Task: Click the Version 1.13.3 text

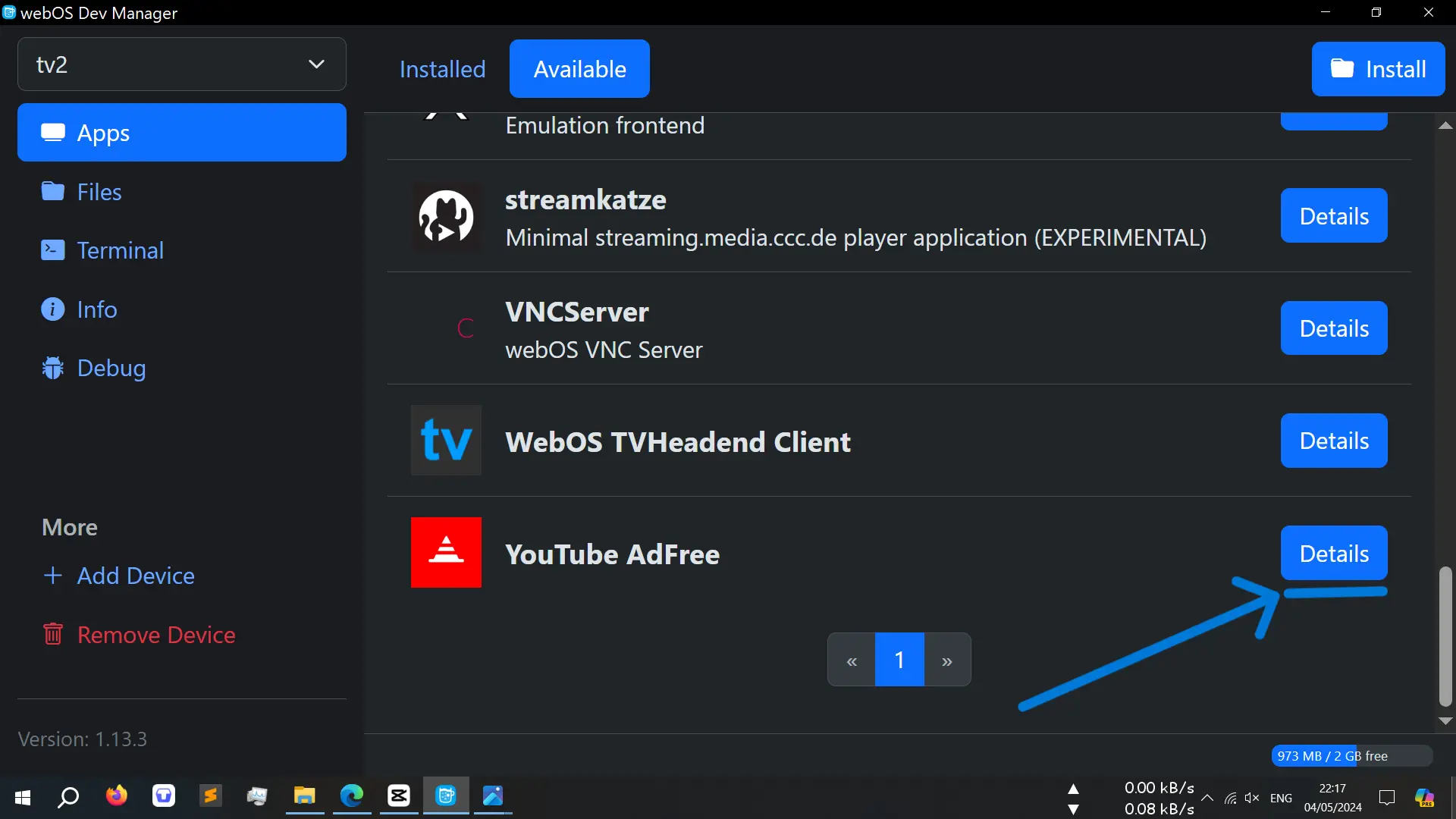Action: point(83,739)
